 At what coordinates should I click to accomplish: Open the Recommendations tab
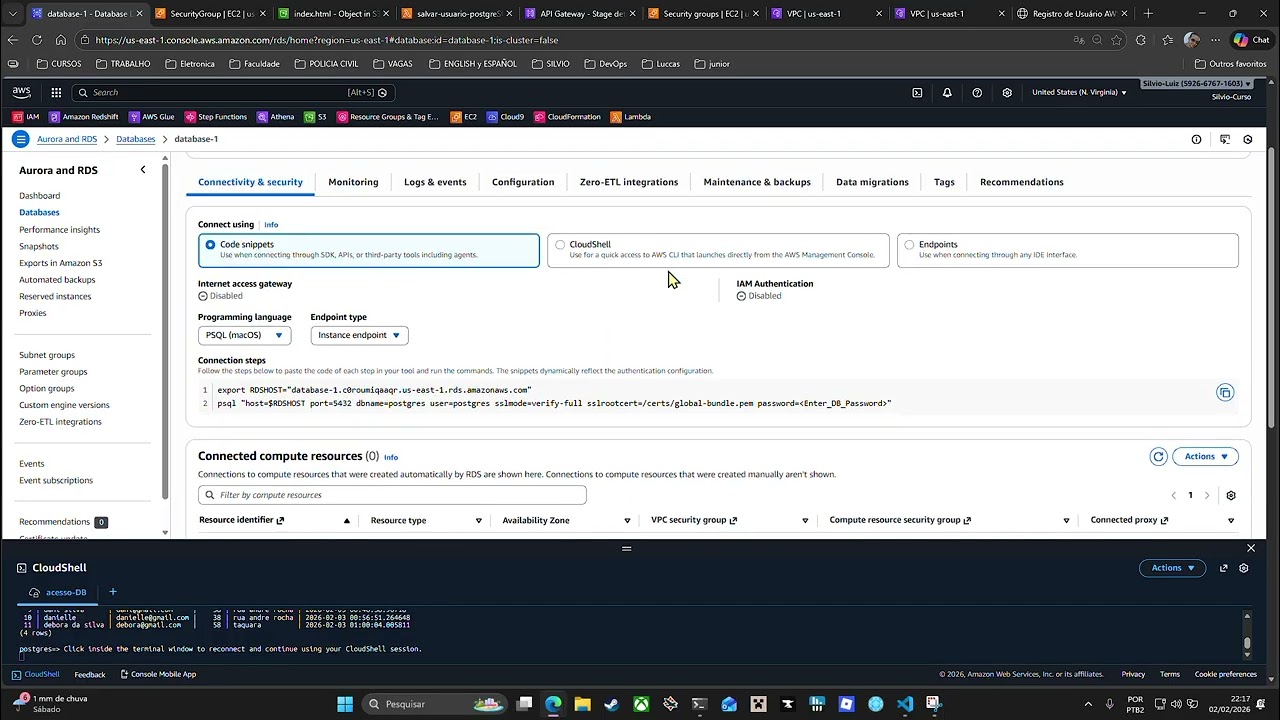tap(1022, 182)
